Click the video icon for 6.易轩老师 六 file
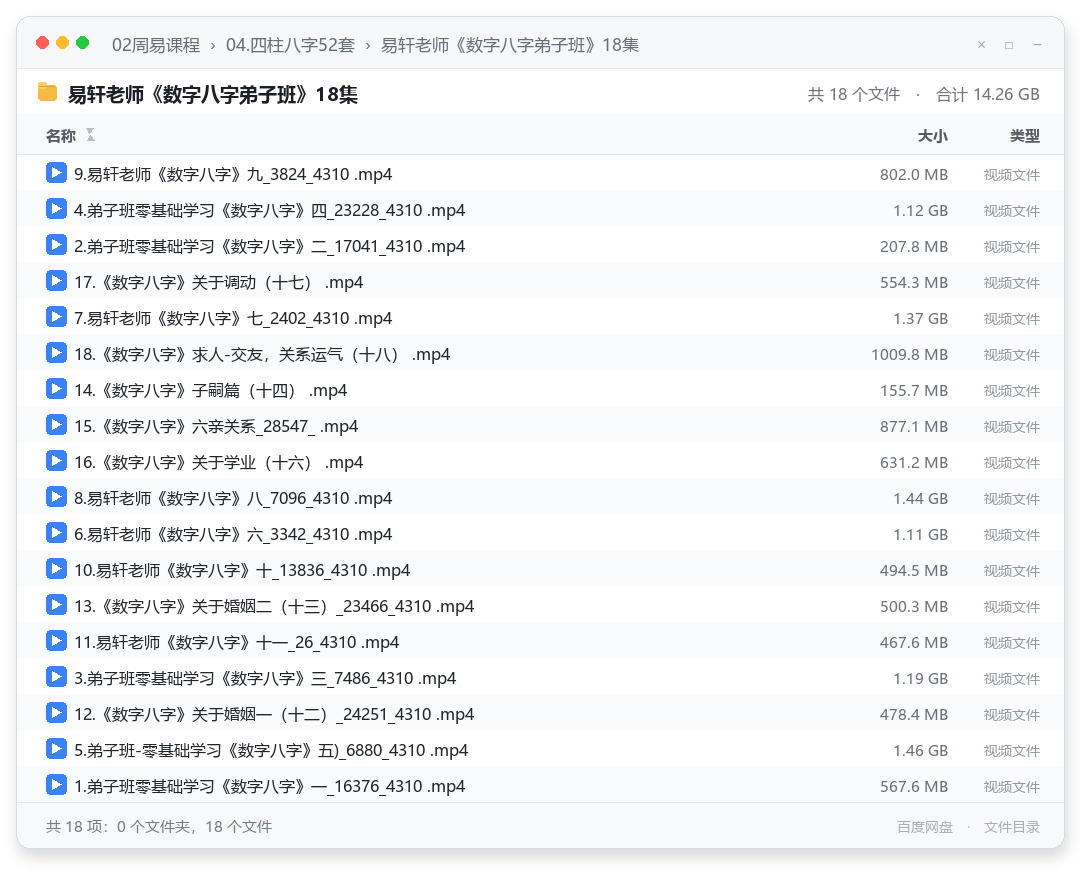Image resolution: width=1080 pixels, height=872 pixels. (x=56, y=532)
